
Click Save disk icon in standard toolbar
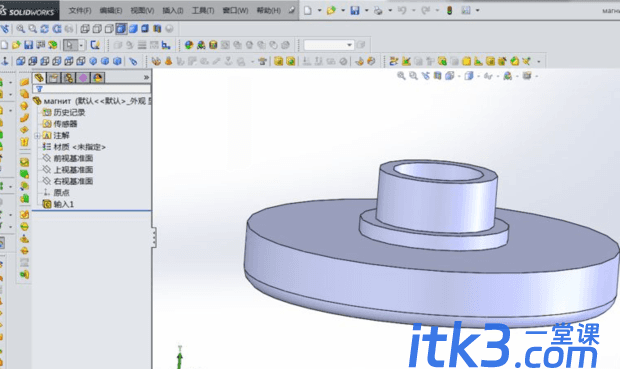(28, 45)
